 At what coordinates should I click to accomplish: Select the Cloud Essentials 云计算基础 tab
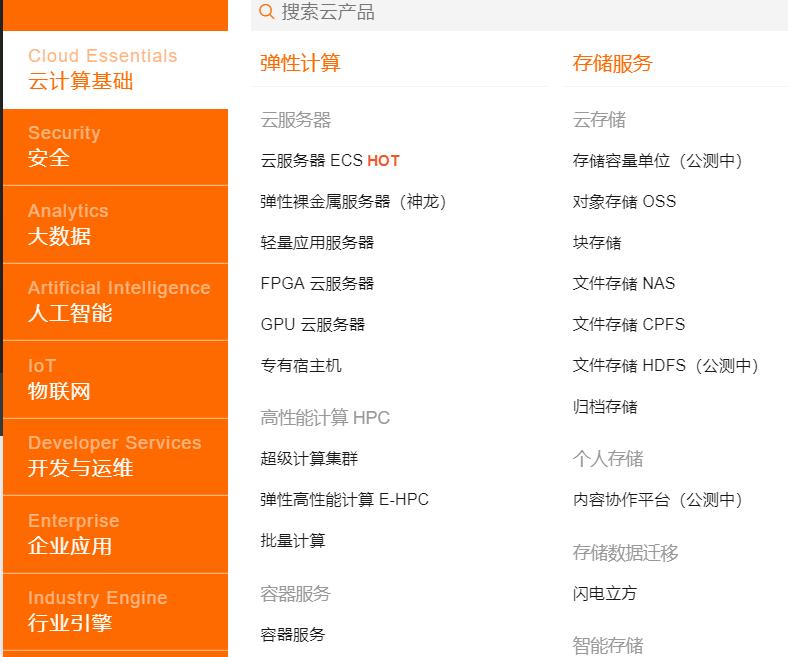pos(116,69)
